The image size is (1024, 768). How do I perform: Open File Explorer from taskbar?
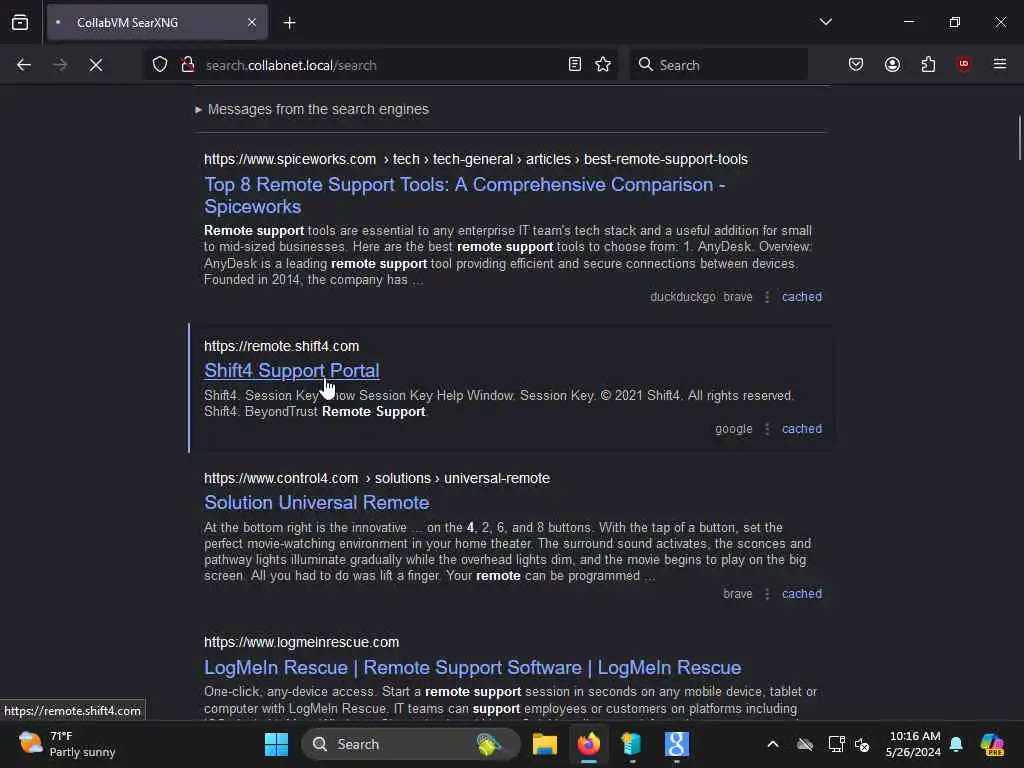coord(545,744)
